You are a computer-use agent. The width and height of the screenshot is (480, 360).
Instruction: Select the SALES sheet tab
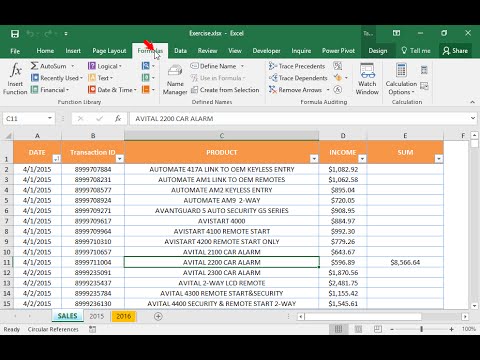coord(67,316)
